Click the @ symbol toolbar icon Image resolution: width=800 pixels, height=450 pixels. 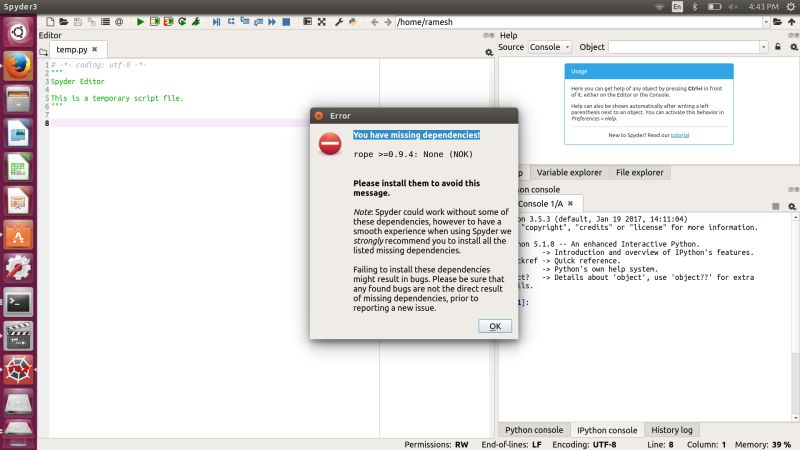pyautogui.click(x=119, y=22)
